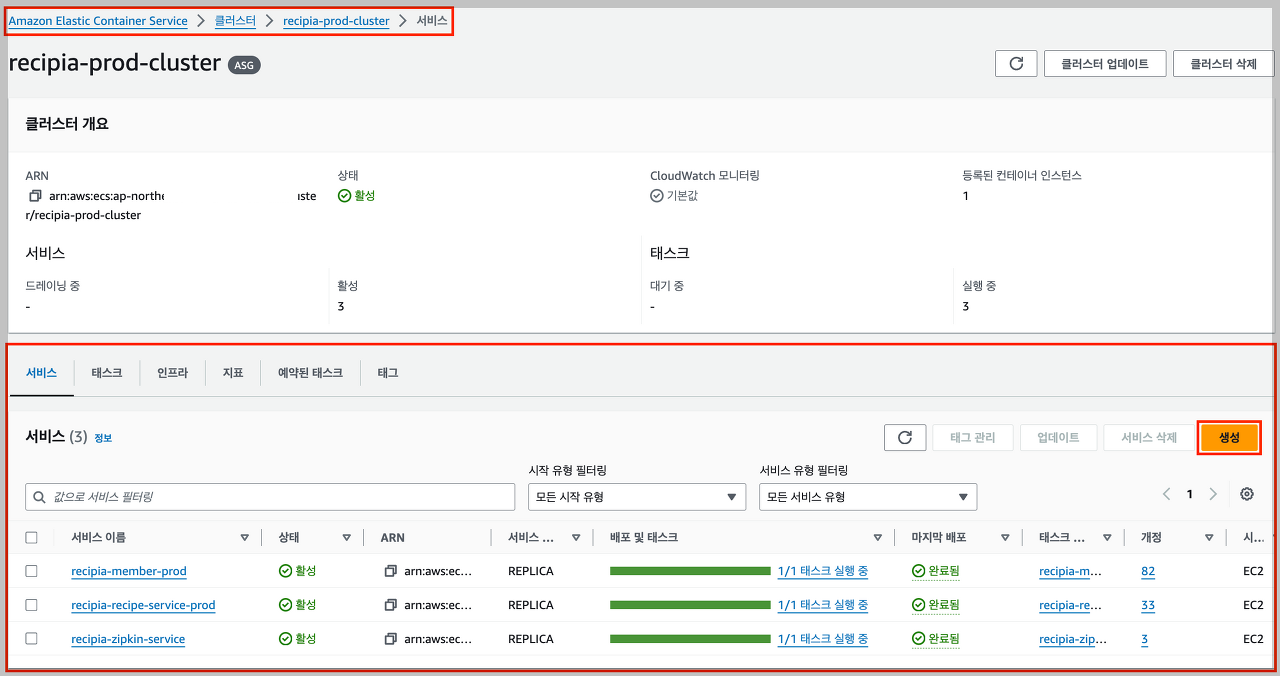
Task: Open recipia-member-prod service link
Action: (129, 571)
